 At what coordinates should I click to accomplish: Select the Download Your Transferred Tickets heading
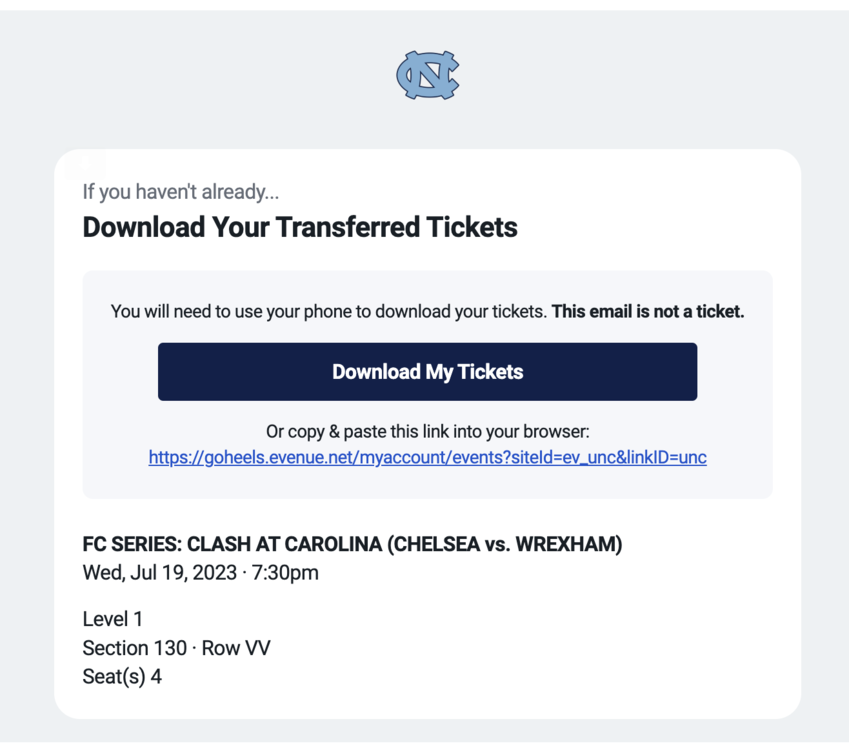tap(299, 228)
